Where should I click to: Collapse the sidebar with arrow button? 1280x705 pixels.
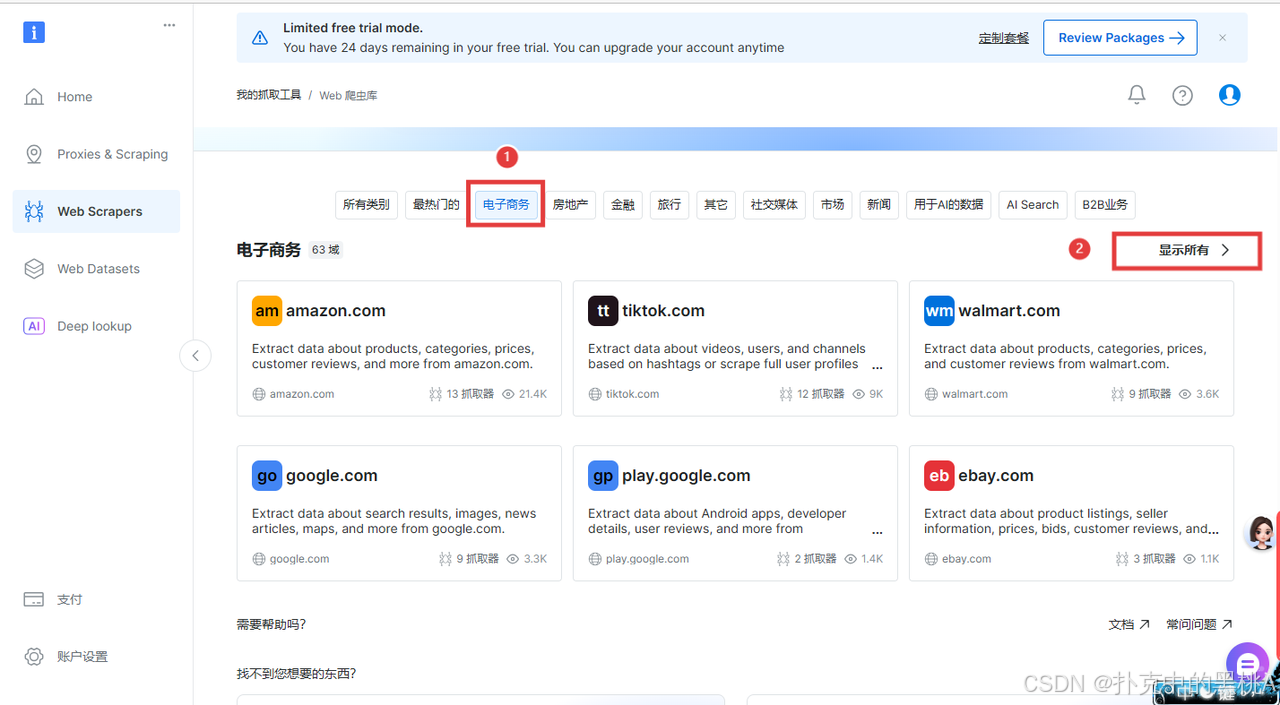(195, 355)
